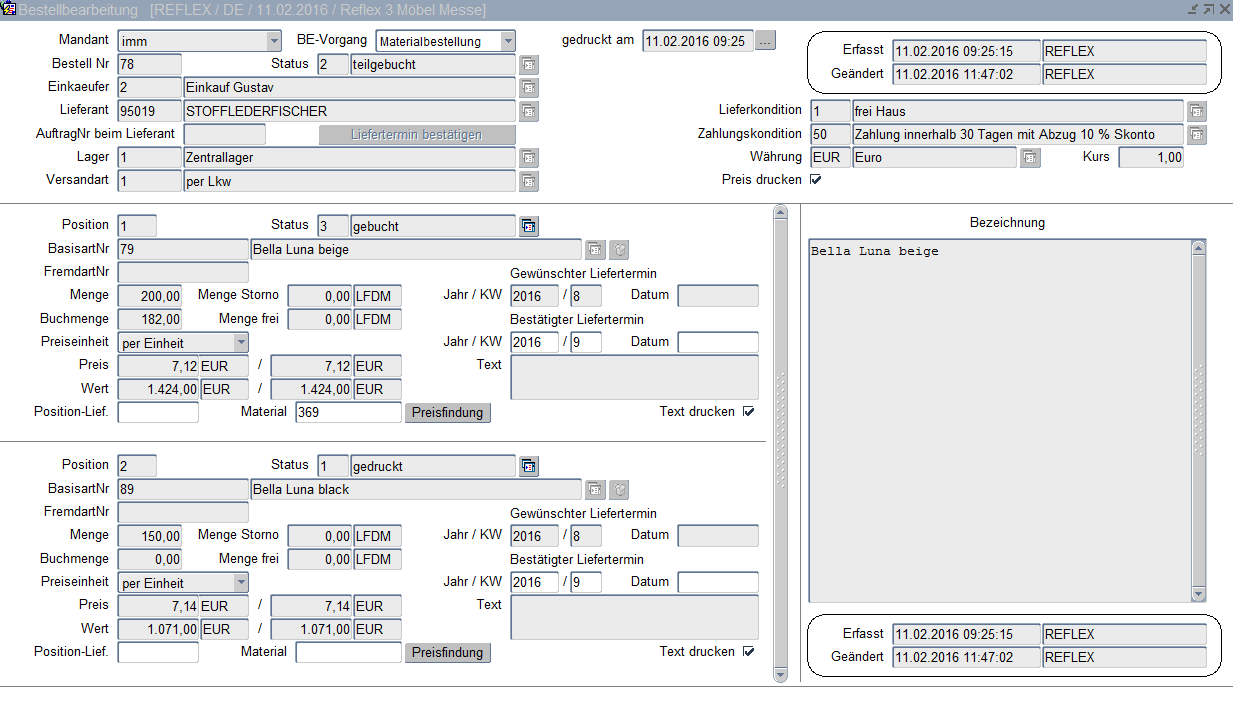Screen dimensions: 1233x715
Task: Open the status icon next to gebucht
Action: click(529, 227)
